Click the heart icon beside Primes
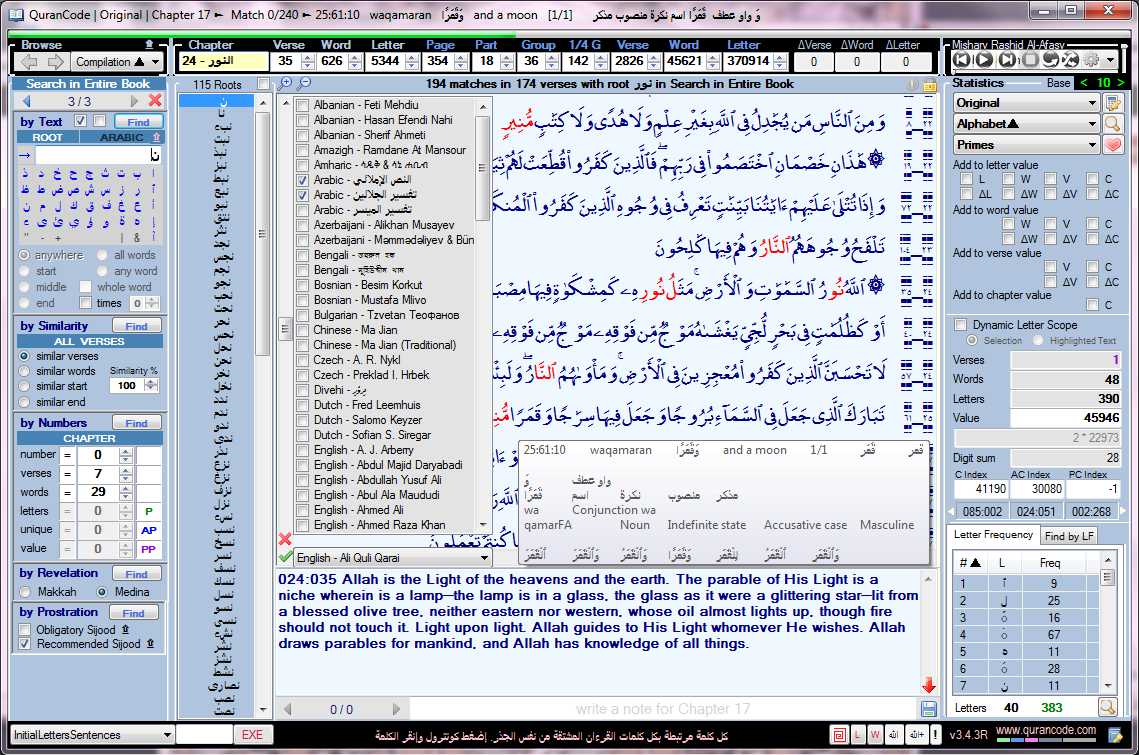This screenshot has width=1139, height=755. point(1113,145)
